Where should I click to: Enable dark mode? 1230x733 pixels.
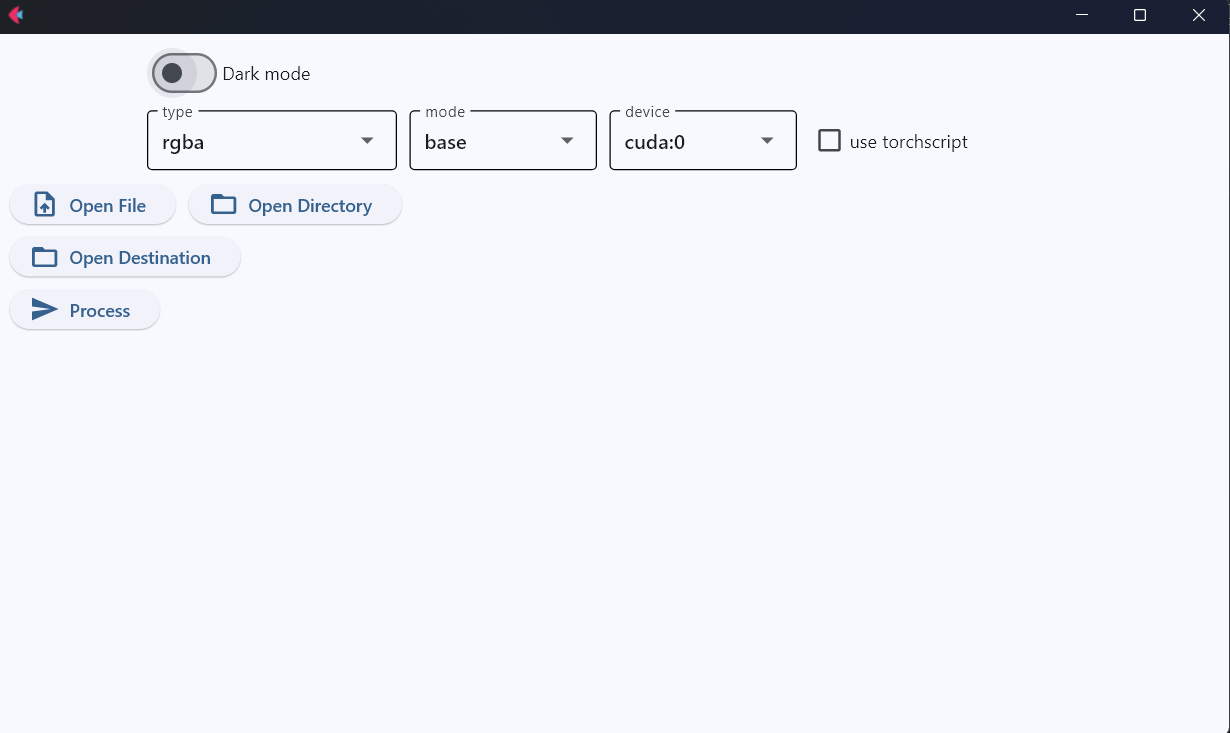[183, 72]
